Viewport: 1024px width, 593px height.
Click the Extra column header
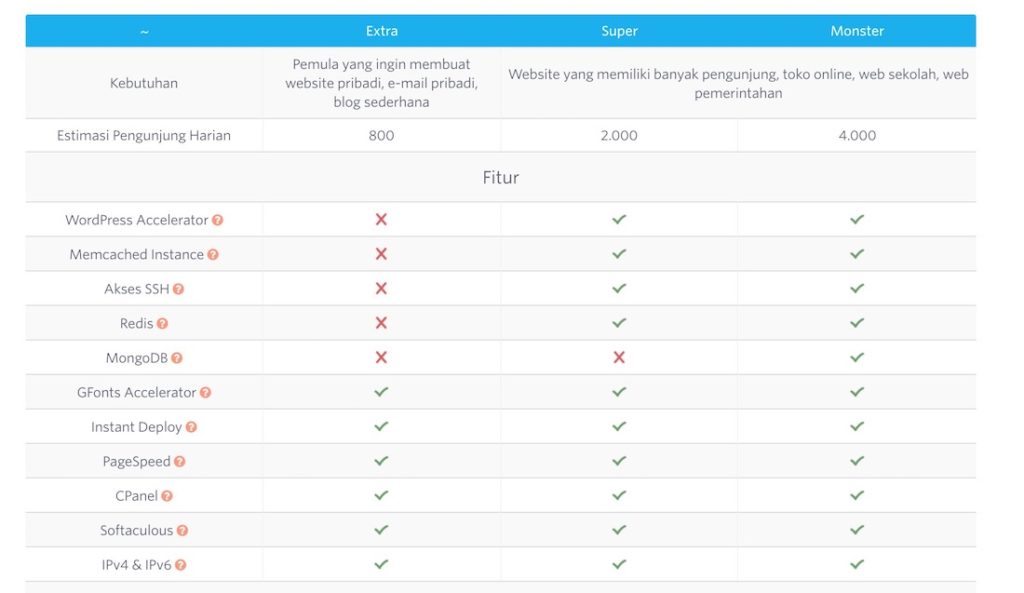[x=381, y=31]
